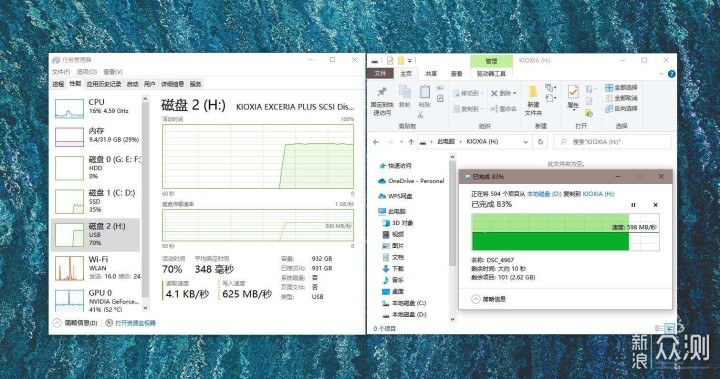This screenshot has height=379, width=720.
Task: Select the Wi-Fi WLAN performance entry
Action: (97, 268)
